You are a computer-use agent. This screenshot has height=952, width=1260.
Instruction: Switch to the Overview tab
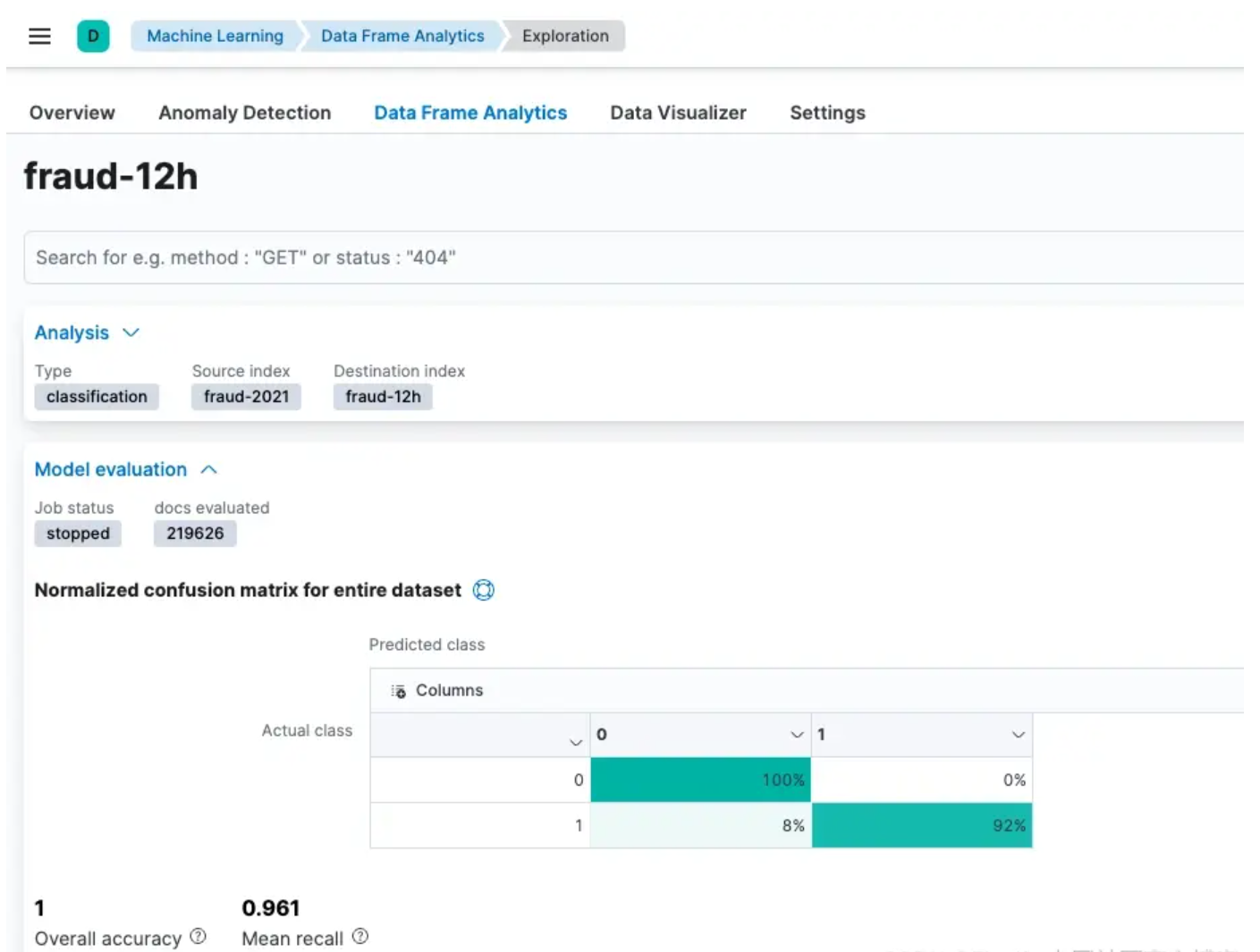(x=72, y=113)
